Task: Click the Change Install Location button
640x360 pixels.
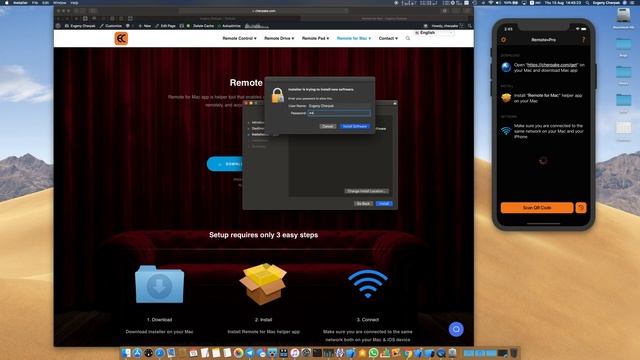Action: pyautogui.click(x=366, y=191)
